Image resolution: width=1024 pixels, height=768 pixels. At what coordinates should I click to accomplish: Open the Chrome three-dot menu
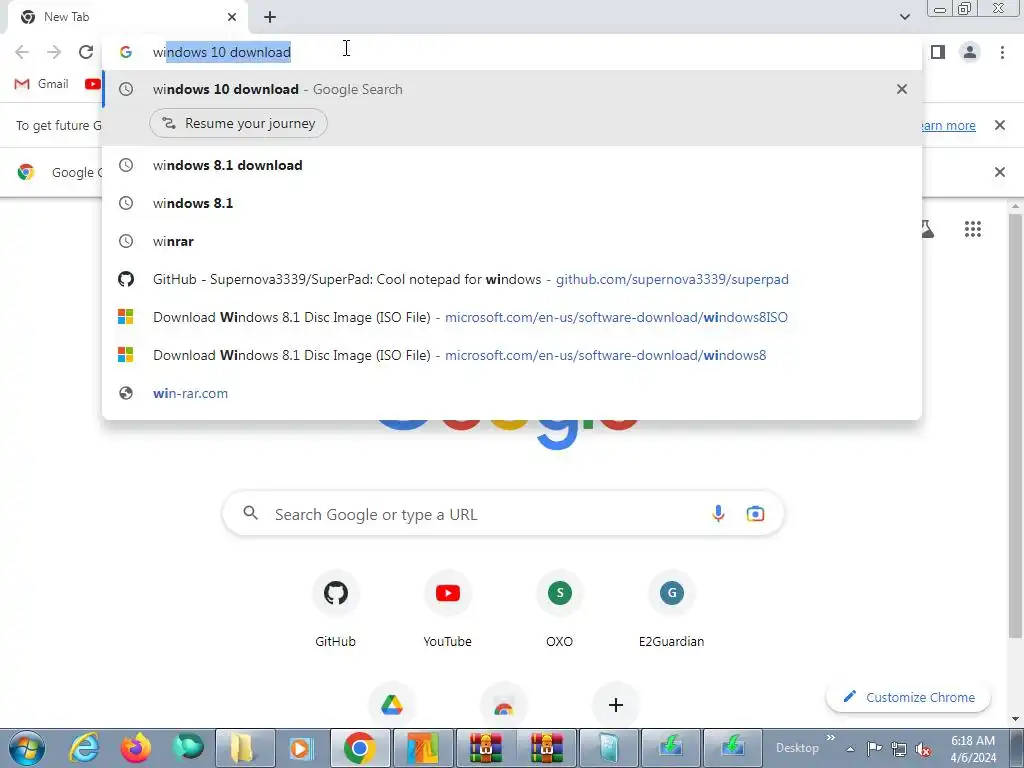1002,52
